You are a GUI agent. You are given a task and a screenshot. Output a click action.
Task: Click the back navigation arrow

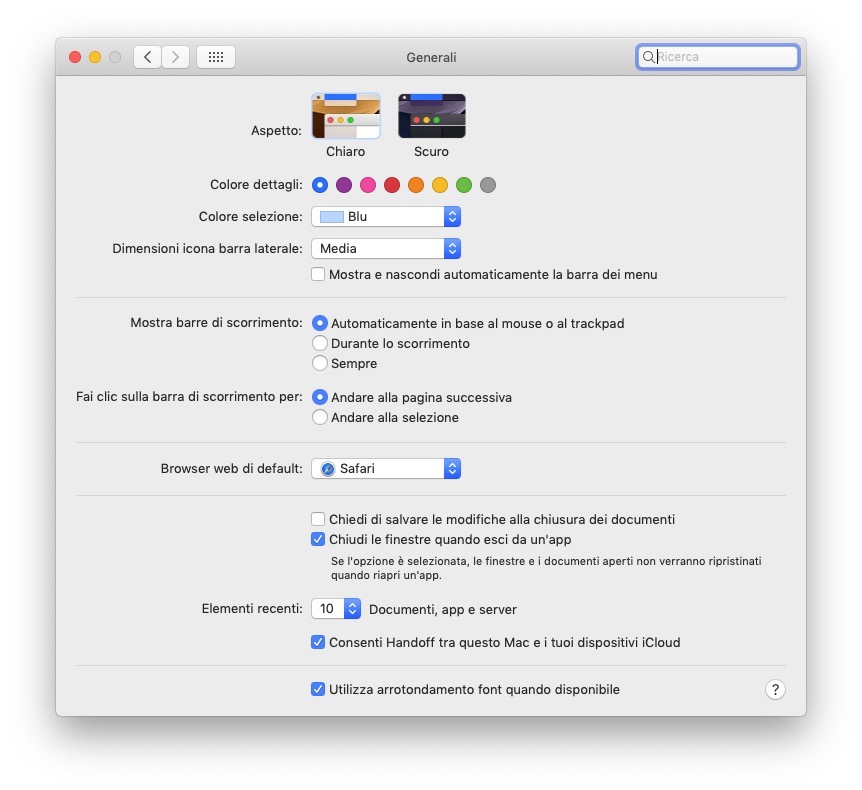(x=148, y=57)
